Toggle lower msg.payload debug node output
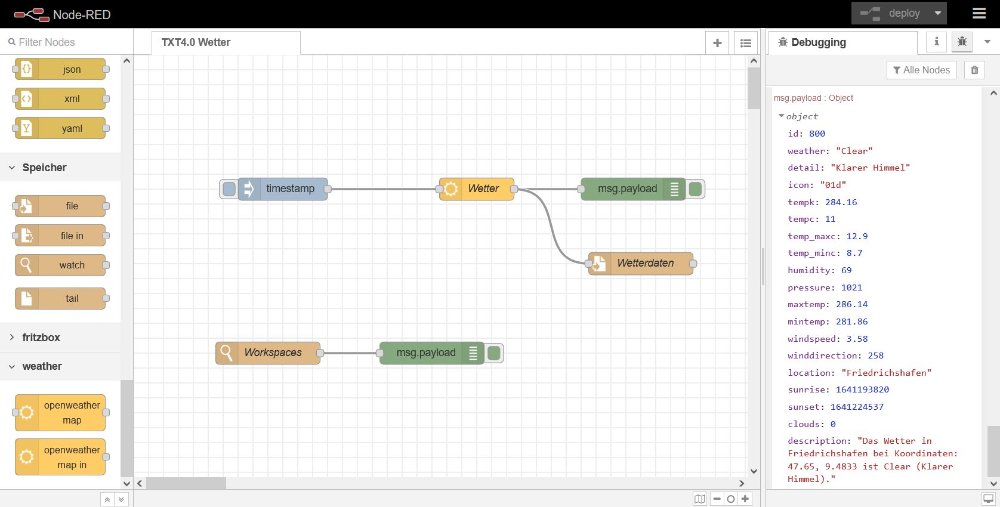 coord(494,352)
